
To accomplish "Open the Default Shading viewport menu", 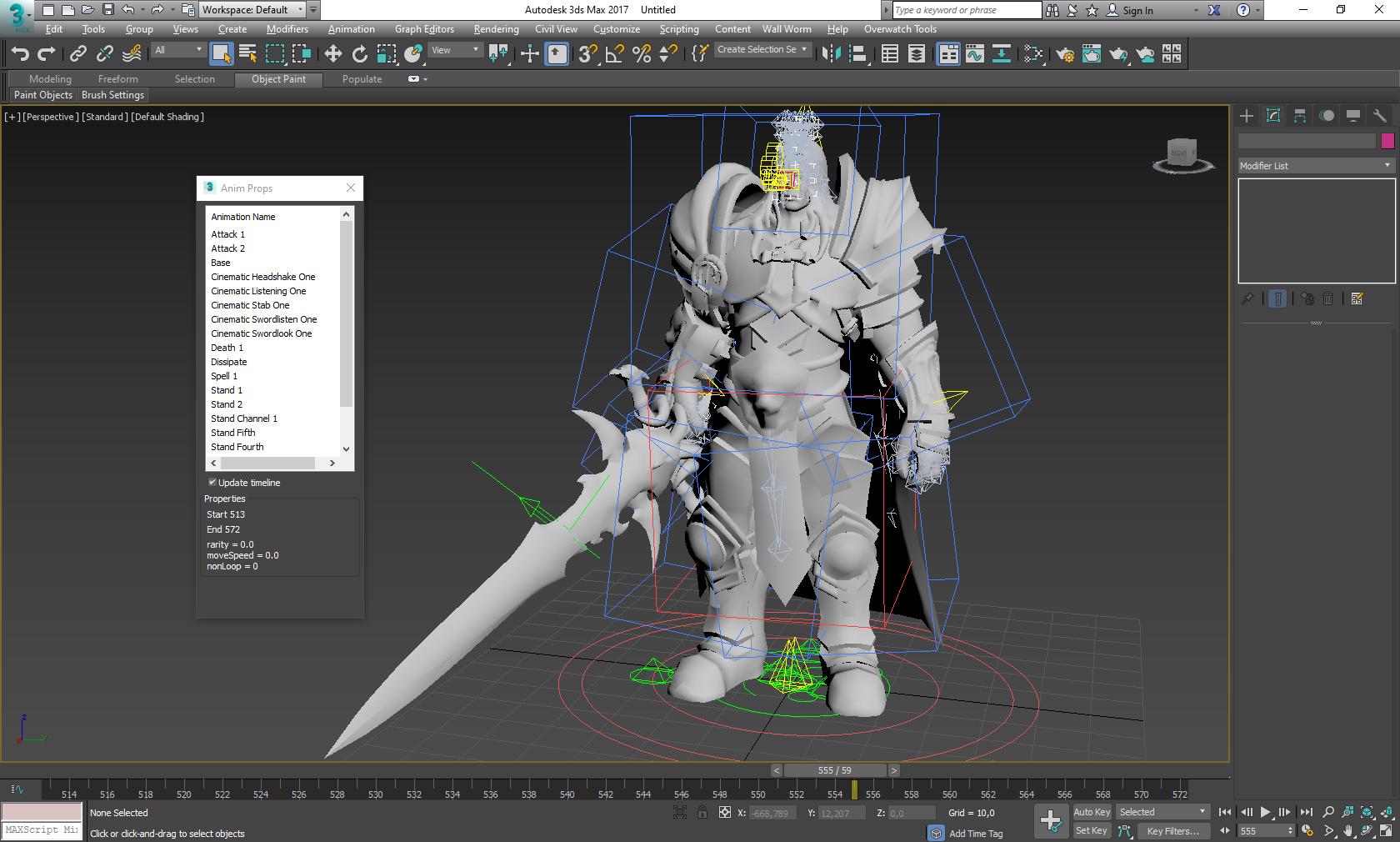I will coord(167,117).
